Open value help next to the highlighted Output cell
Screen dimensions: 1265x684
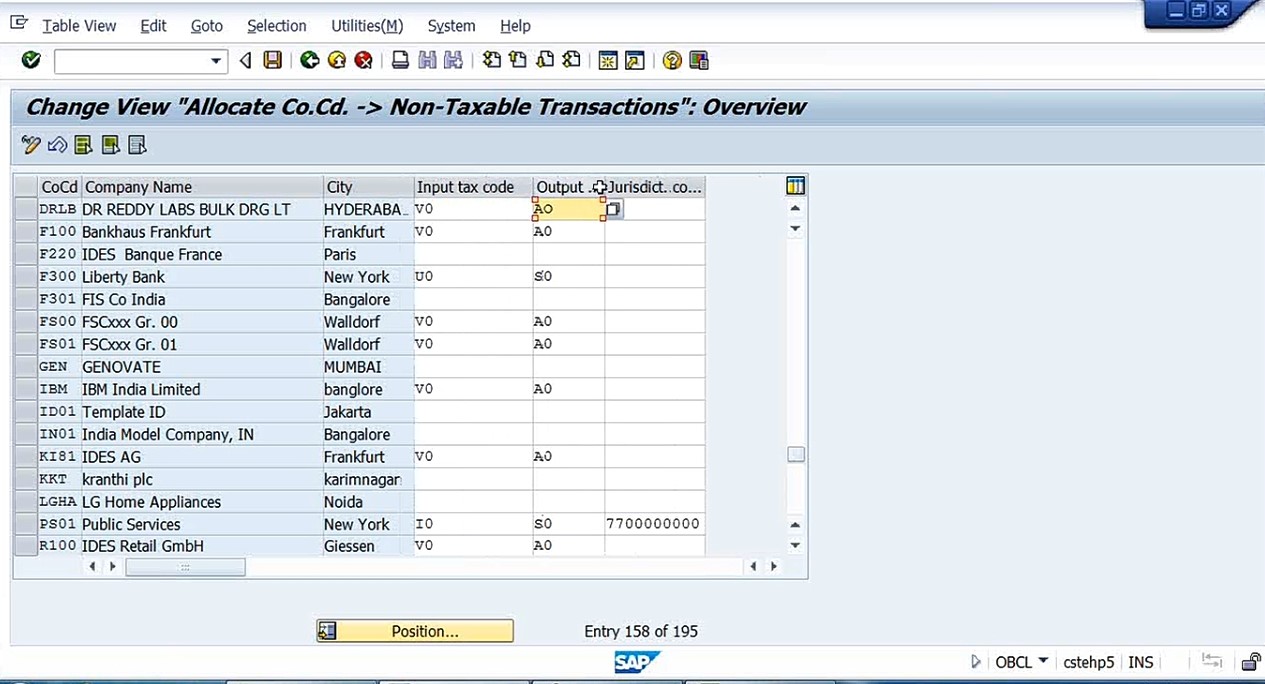click(613, 209)
